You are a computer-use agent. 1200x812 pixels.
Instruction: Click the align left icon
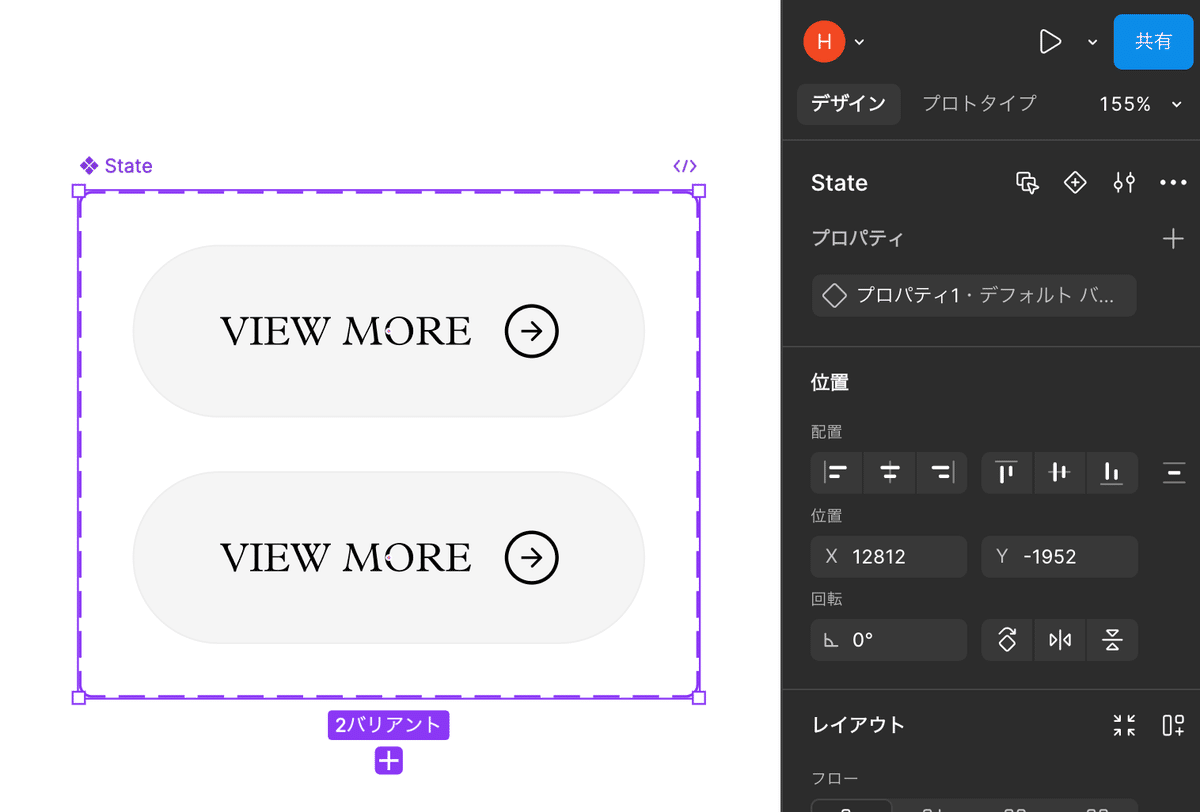point(837,473)
